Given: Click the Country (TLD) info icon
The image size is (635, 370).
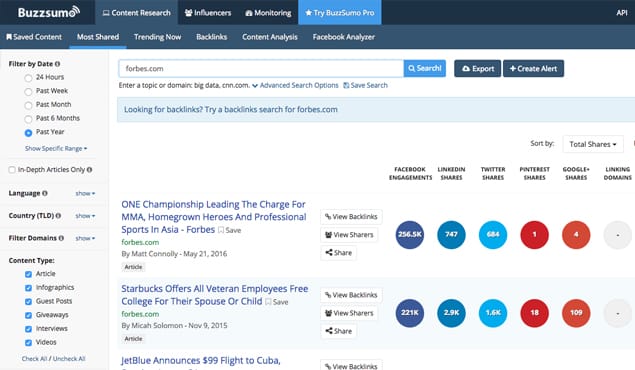Looking at the screenshot, I should click(x=58, y=216).
